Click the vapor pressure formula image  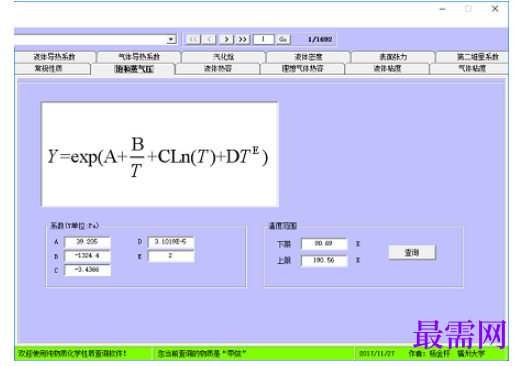[x=160, y=154]
